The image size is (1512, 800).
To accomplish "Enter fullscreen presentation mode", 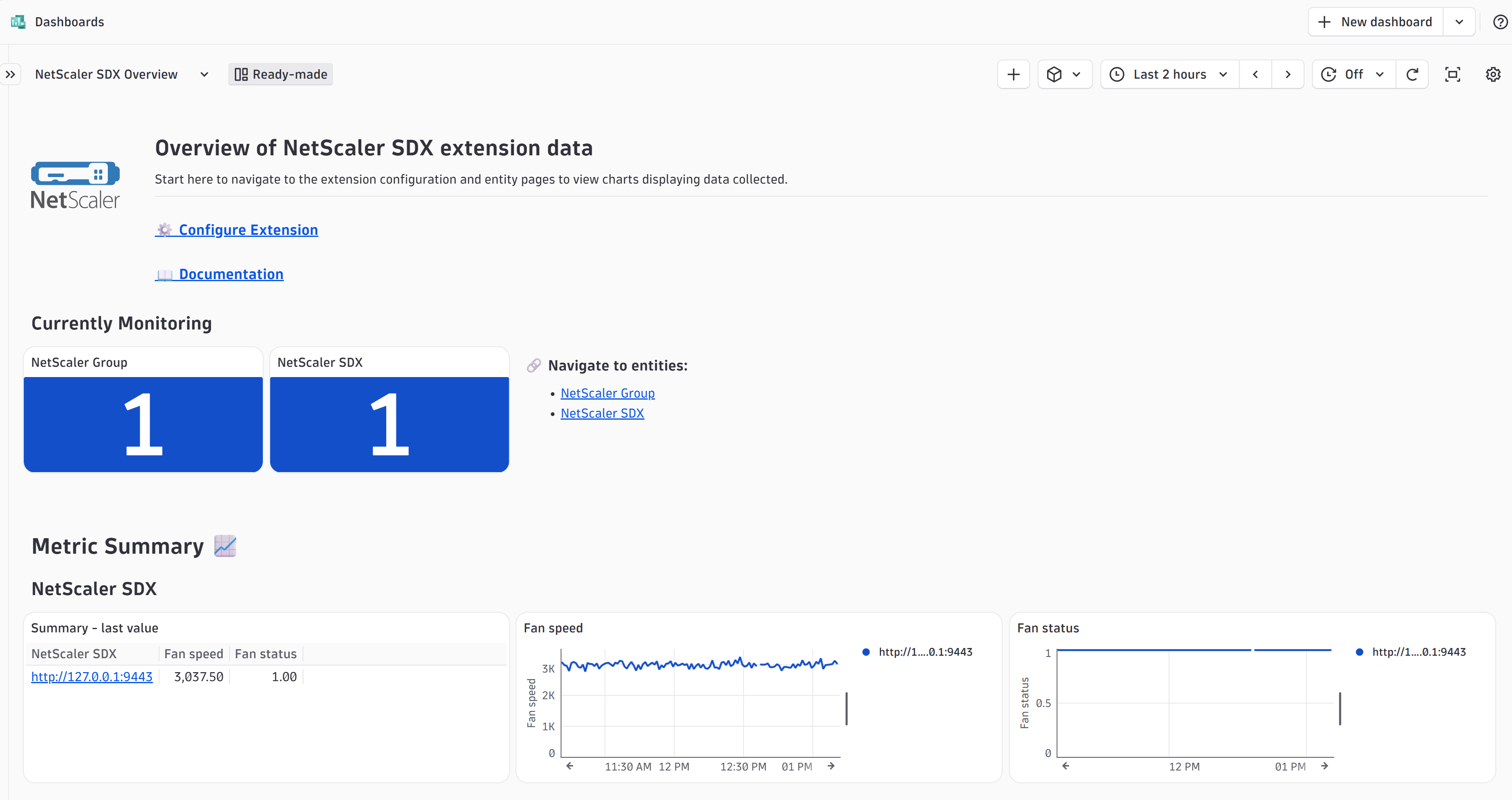I will pos(1453,75).
